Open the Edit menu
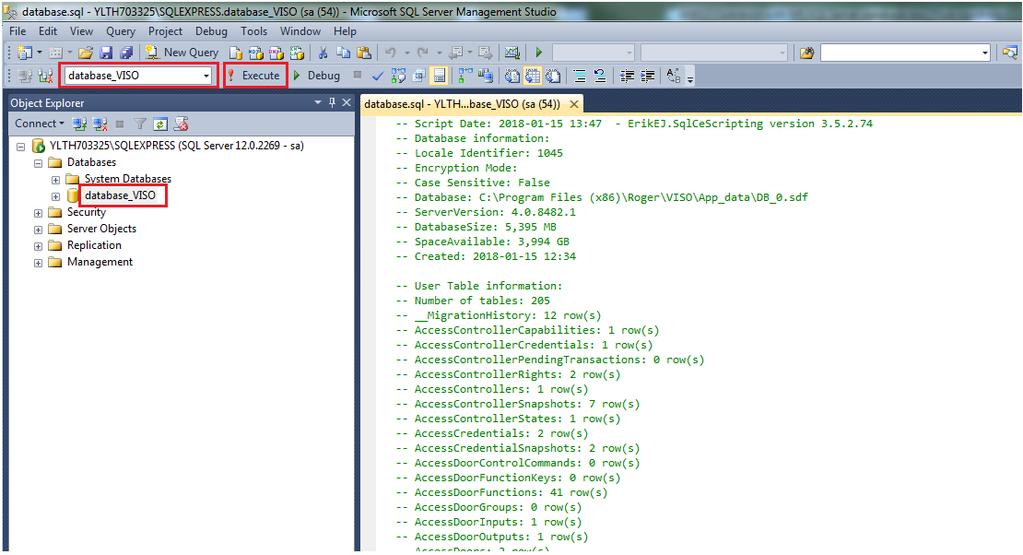Image resolution: width=1023 pixels, height=555 pixels. (x=48, y=31)
